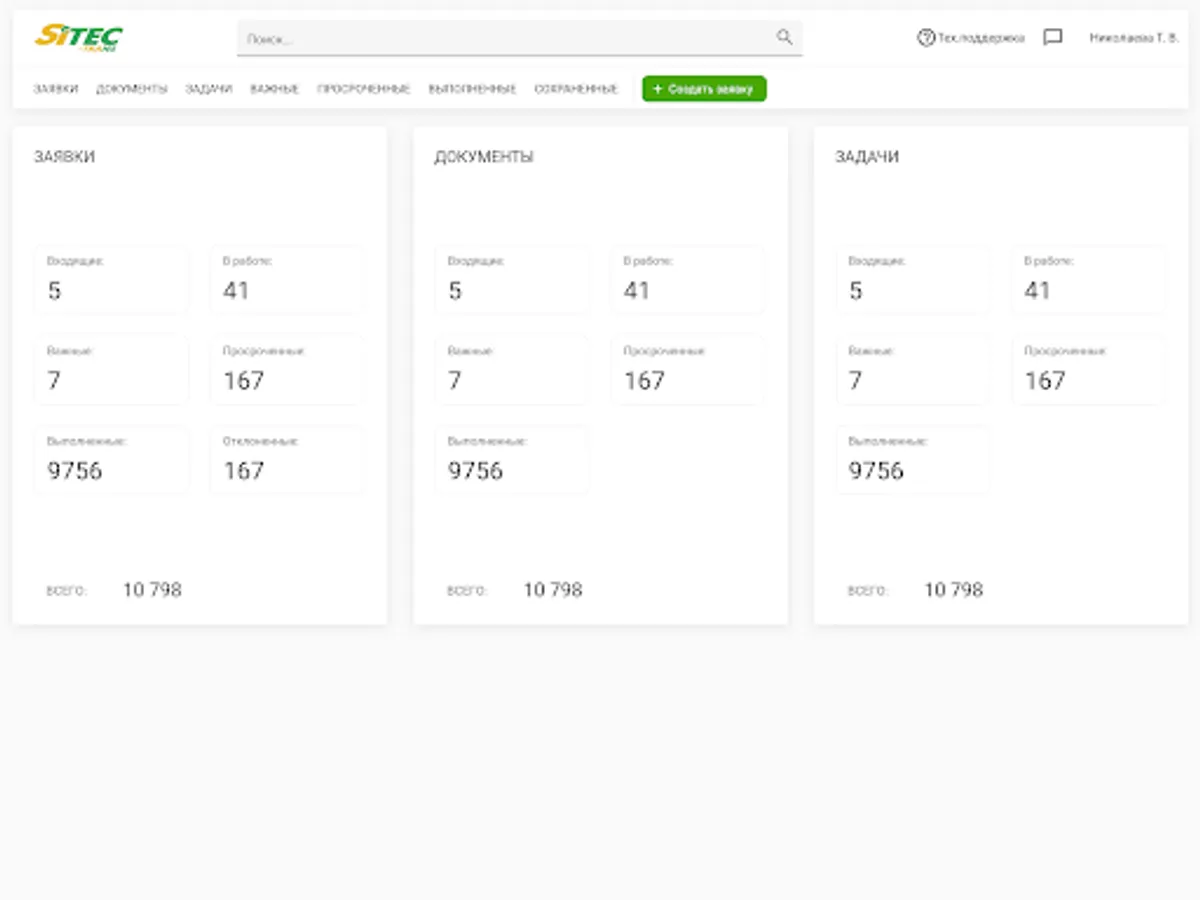Screen dimensions: 1200x900
Task: Select Отклоненные tile showing 167 in Заявки
Action: pos(287,460)
